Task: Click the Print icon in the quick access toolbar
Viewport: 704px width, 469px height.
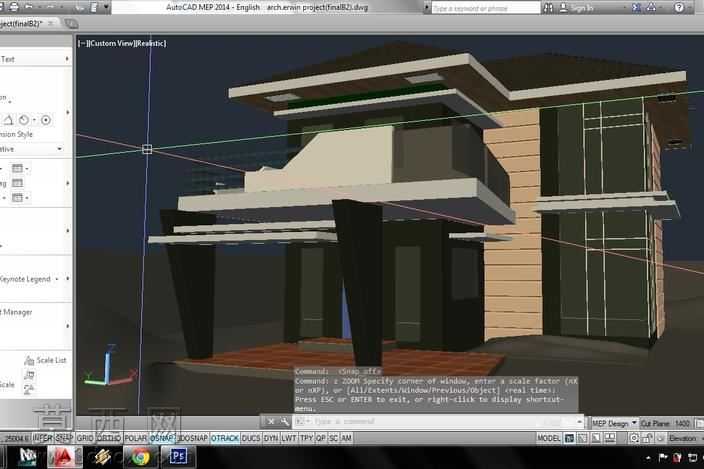Action: [x=13, y=7]
